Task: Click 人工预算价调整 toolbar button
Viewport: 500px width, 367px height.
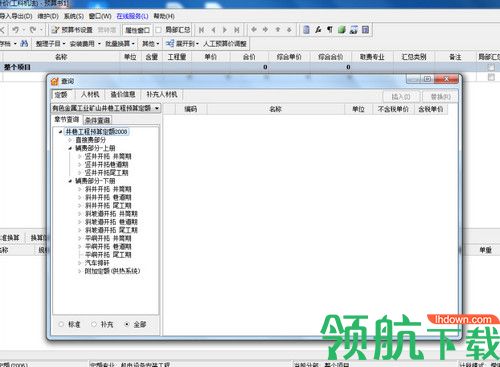Action: pos(225,44)
